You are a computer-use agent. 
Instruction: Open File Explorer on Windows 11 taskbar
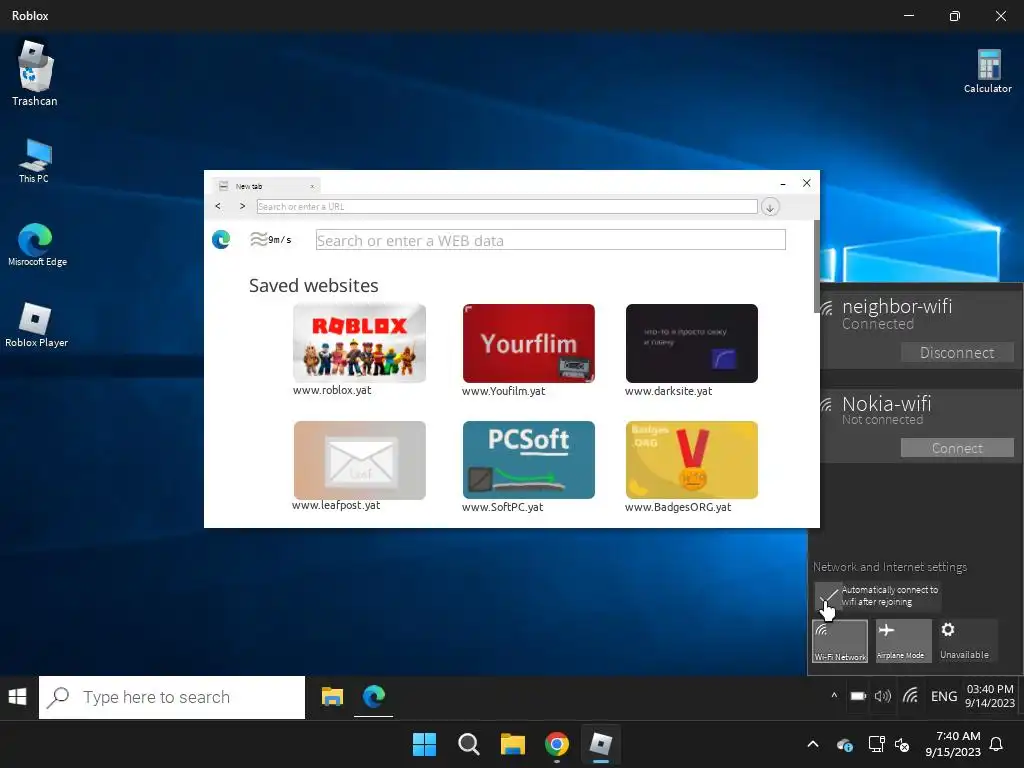(x=513, y=744)
